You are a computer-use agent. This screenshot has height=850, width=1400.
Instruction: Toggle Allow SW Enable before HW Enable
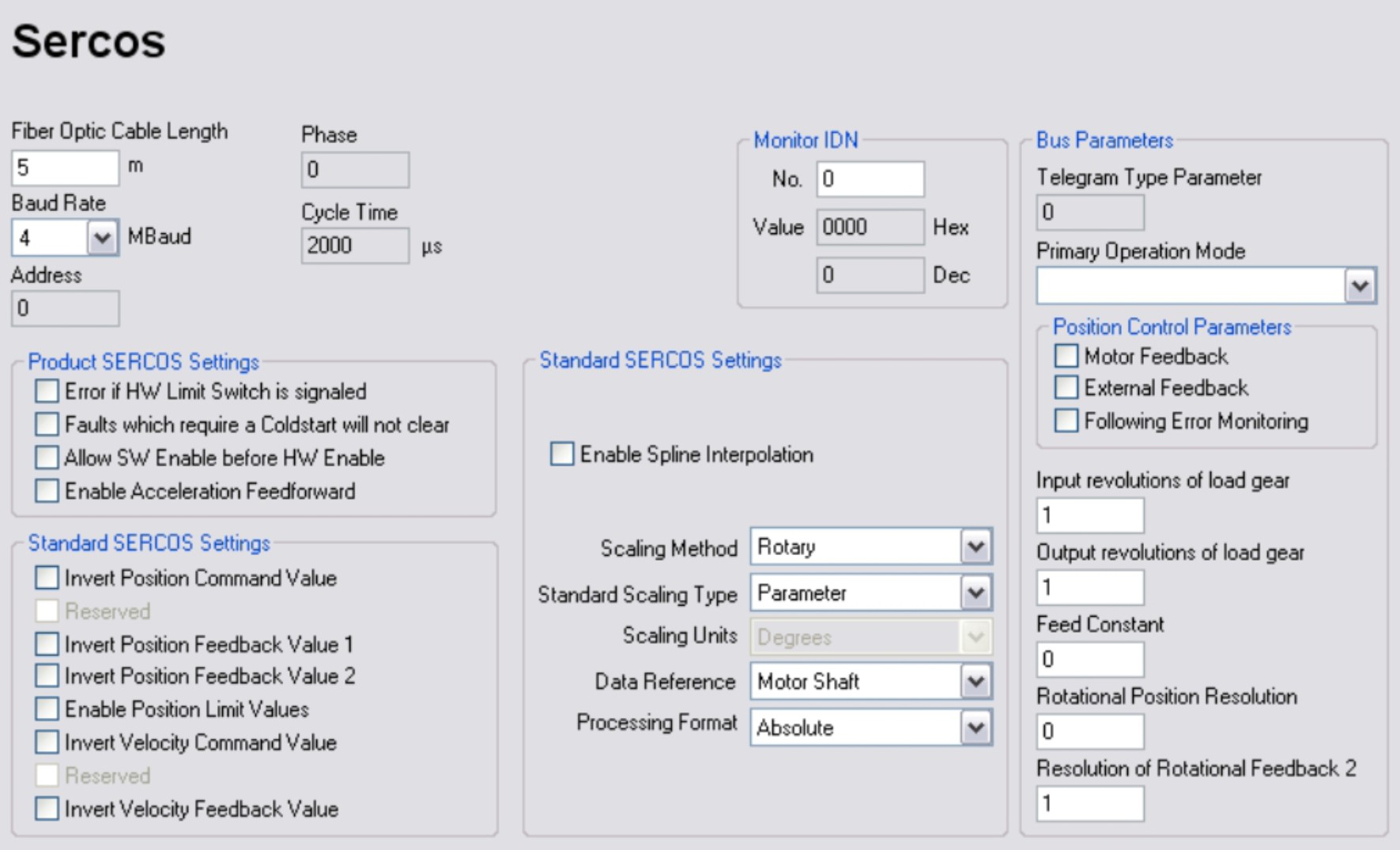coord(47,458)
